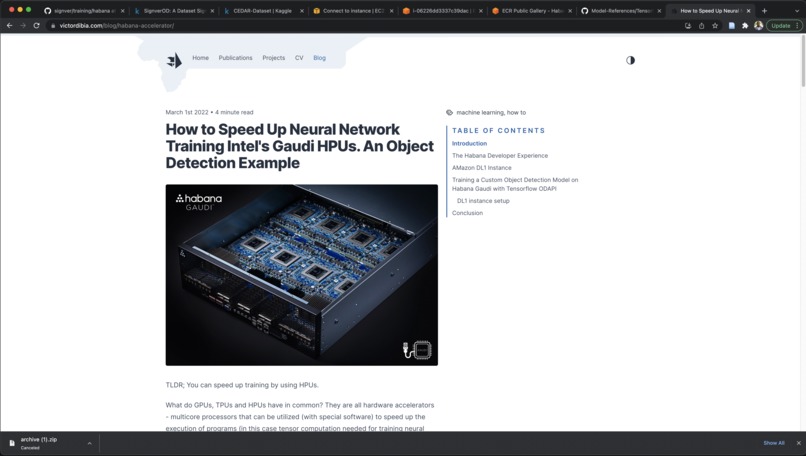This screenshot has height=456, width=806.
Task: Open the blue document extension icon
Action: tap(731, 25)
